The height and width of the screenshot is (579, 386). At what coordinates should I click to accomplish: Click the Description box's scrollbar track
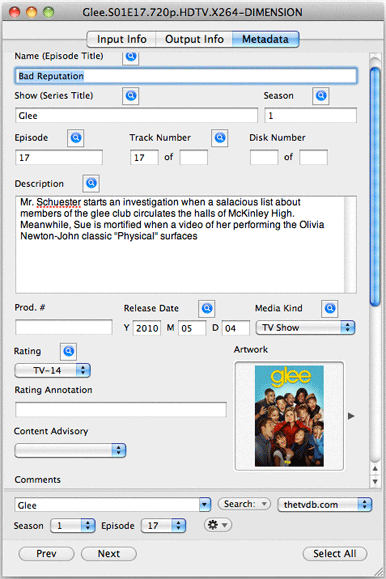(351, 244)
